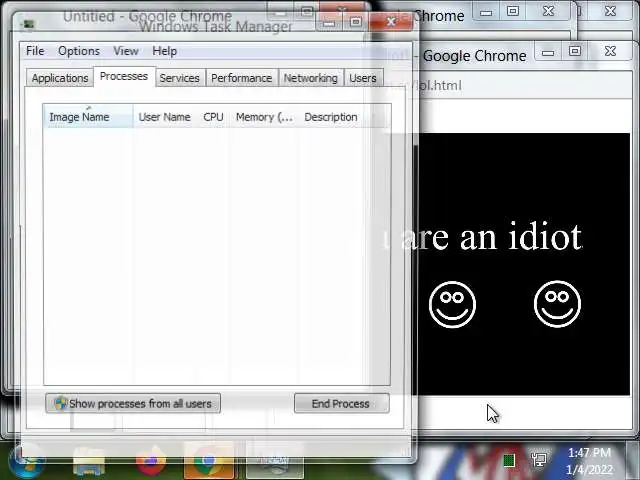Minimize the Chrome window behind the lol.html window
The width and height of the screenshot is (640, 480).
point(486,12)
